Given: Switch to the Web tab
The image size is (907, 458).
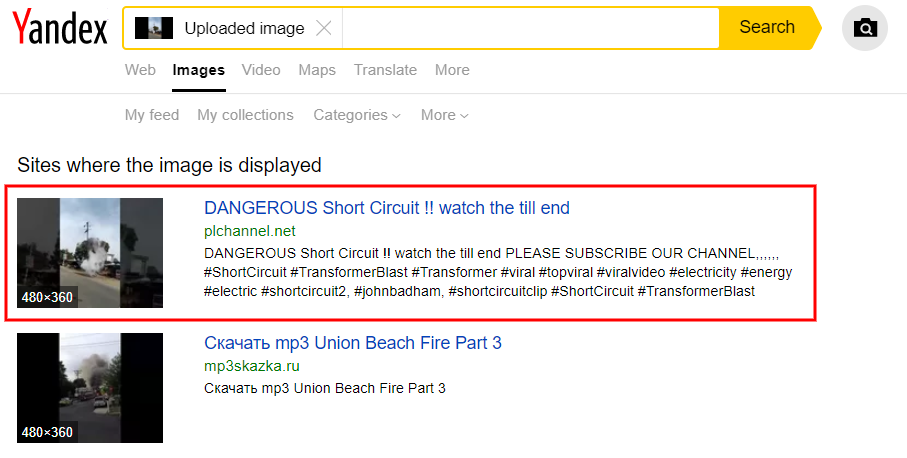Looking at the screenshot, I should click(140, 70).
